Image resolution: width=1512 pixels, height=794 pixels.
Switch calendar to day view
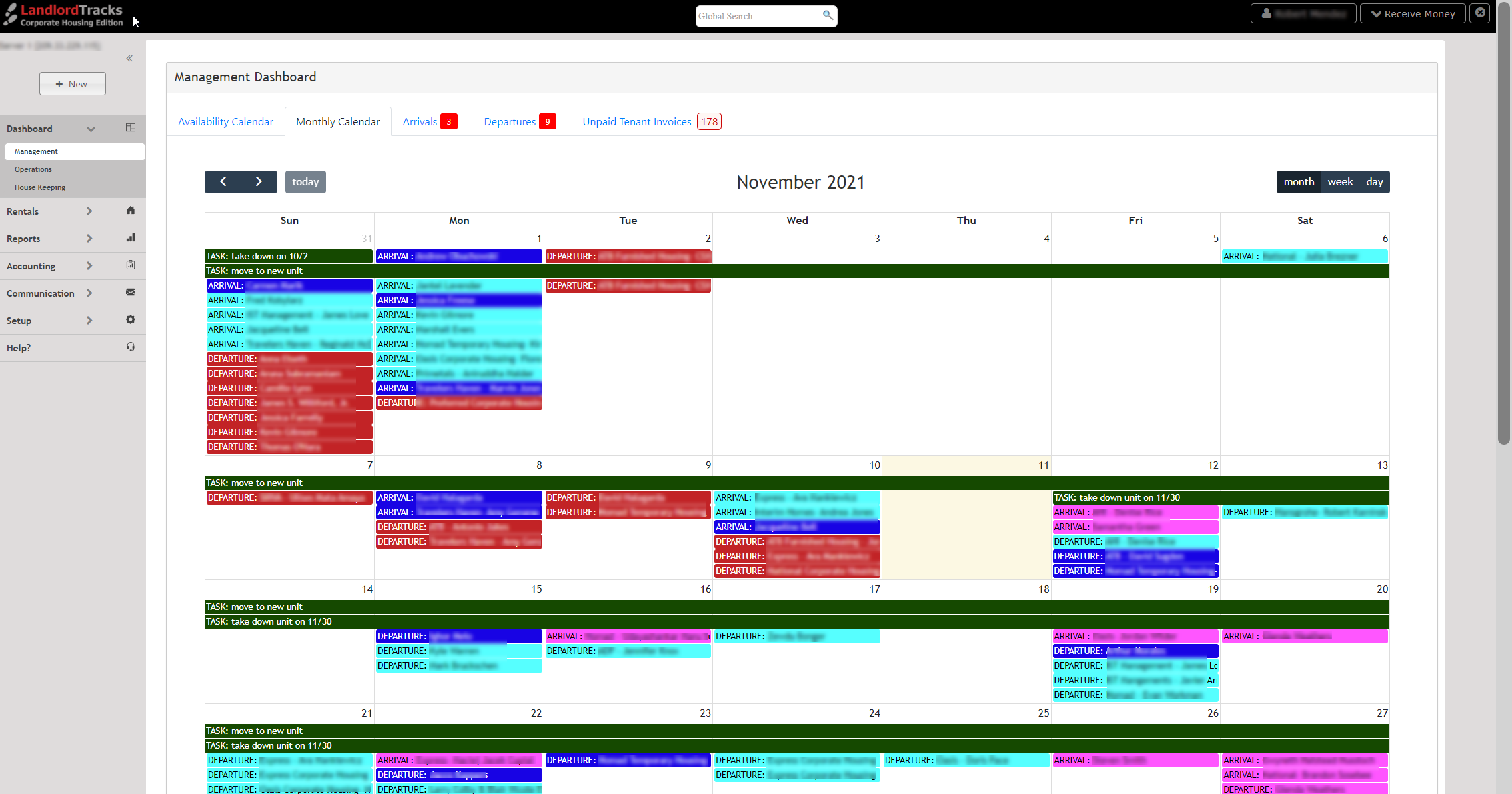tap(1375, 181)
